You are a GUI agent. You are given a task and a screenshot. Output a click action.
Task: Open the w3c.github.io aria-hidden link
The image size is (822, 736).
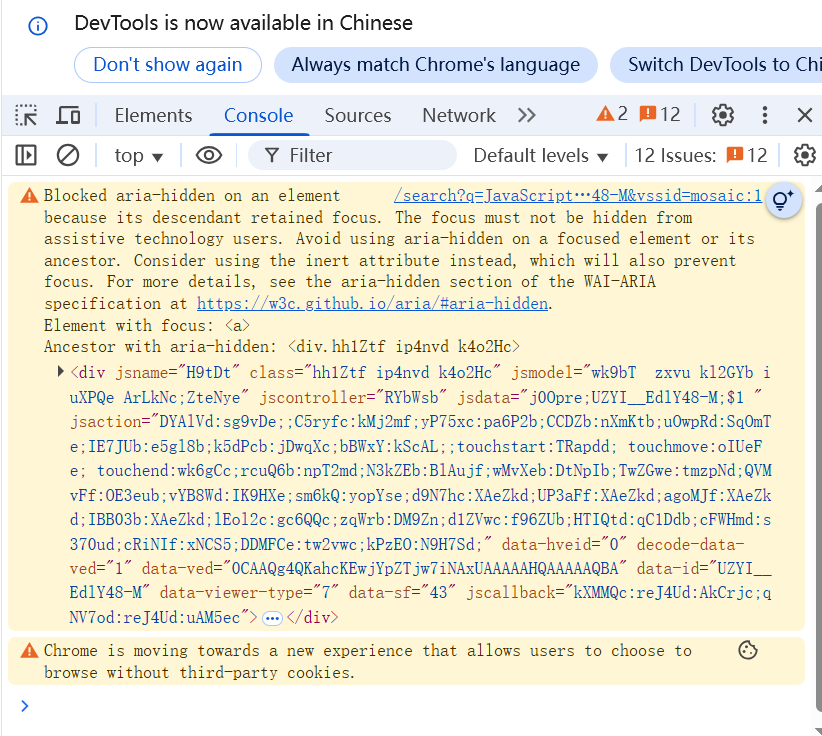tap(373, 304)
